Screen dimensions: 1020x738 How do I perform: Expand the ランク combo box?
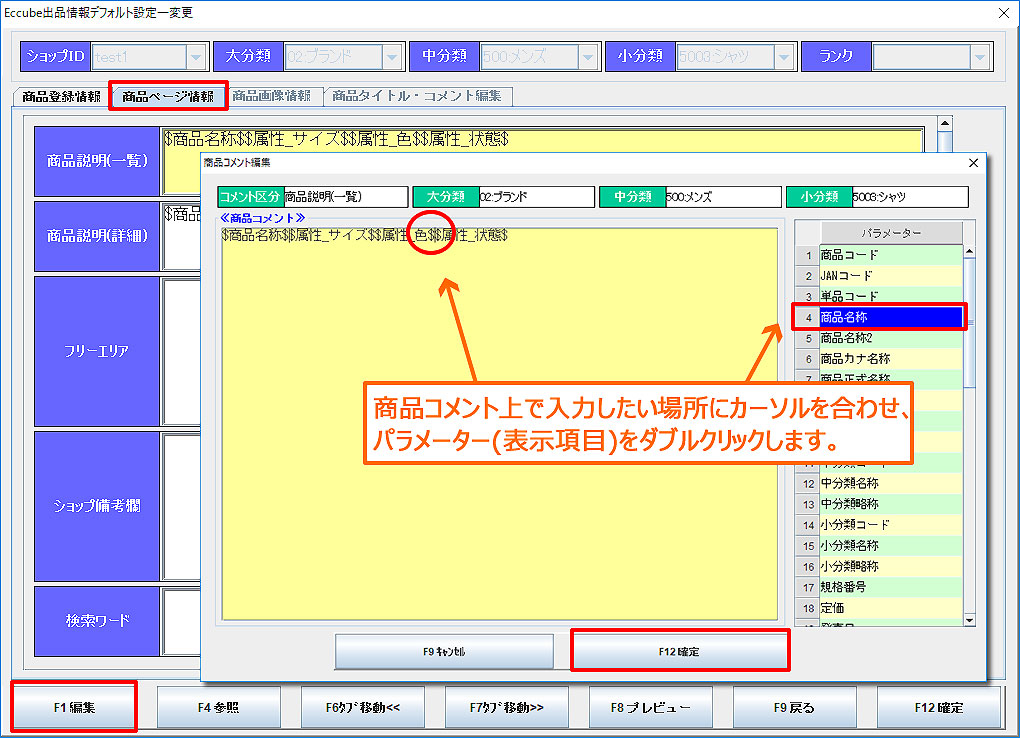979,57
